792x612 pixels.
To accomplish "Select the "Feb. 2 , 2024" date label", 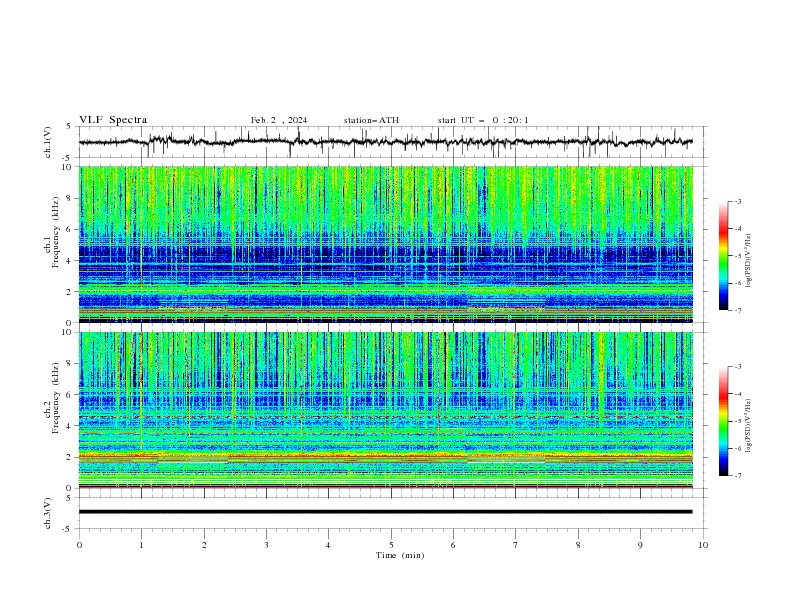I will pos(279,120).
